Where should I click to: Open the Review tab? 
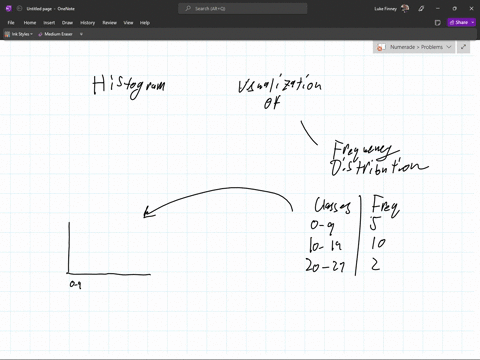109,23
